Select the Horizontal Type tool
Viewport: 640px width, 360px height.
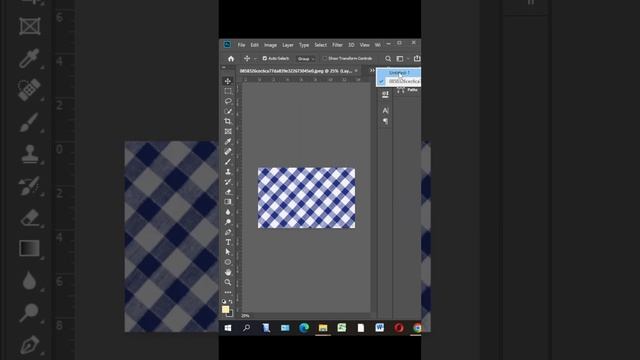(x=228, y=242)
